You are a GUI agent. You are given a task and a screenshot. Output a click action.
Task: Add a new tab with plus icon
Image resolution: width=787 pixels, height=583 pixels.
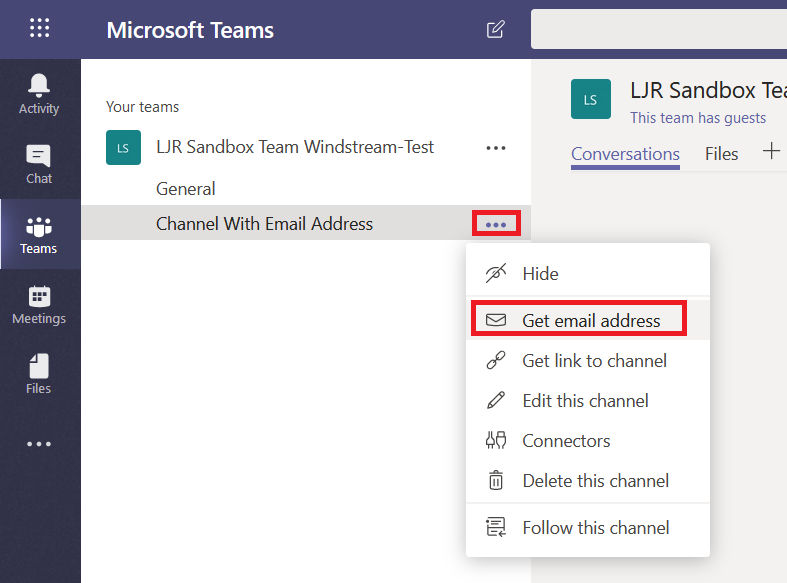771,151
